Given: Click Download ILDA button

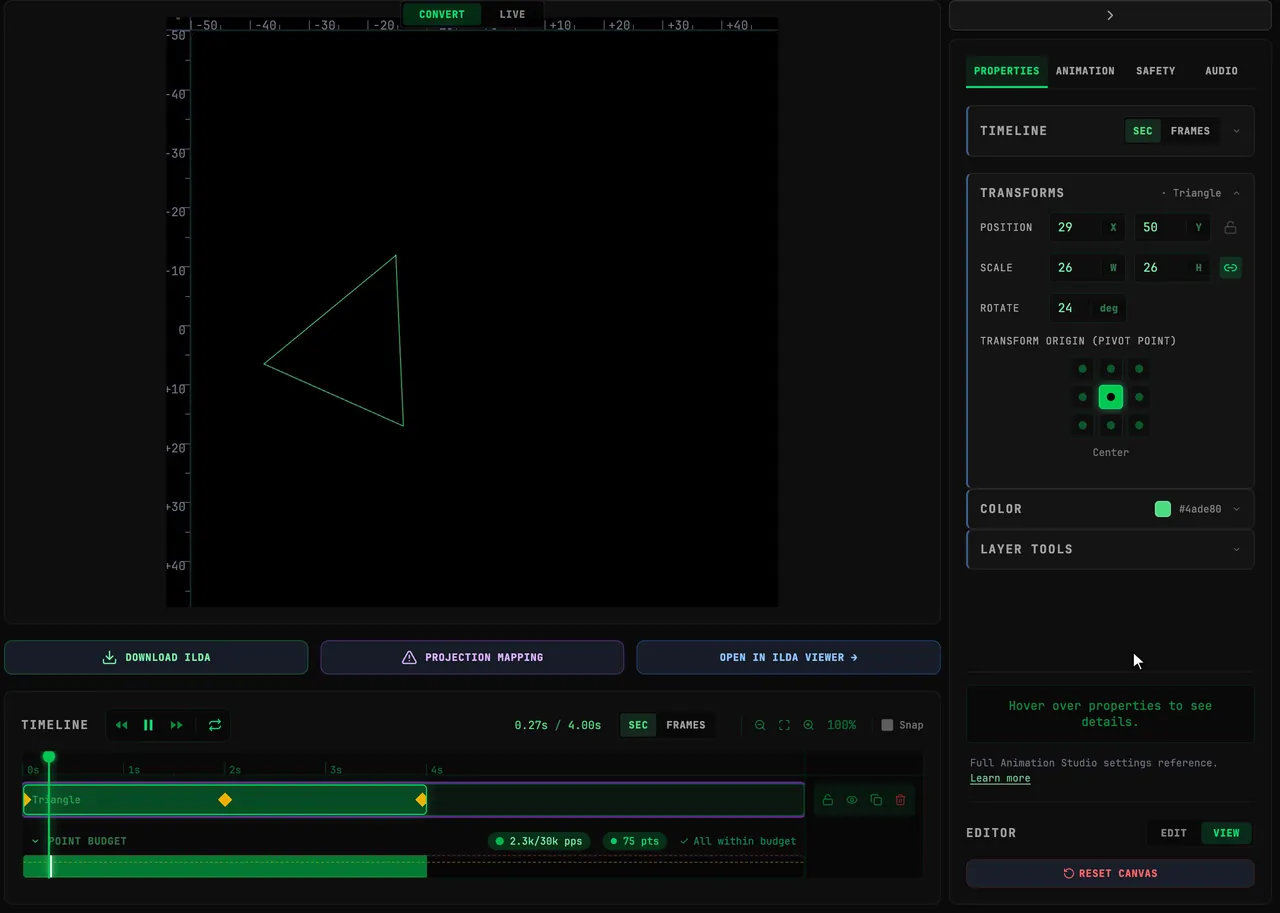Looking at the screenshot, I should (x=156, y=657).
